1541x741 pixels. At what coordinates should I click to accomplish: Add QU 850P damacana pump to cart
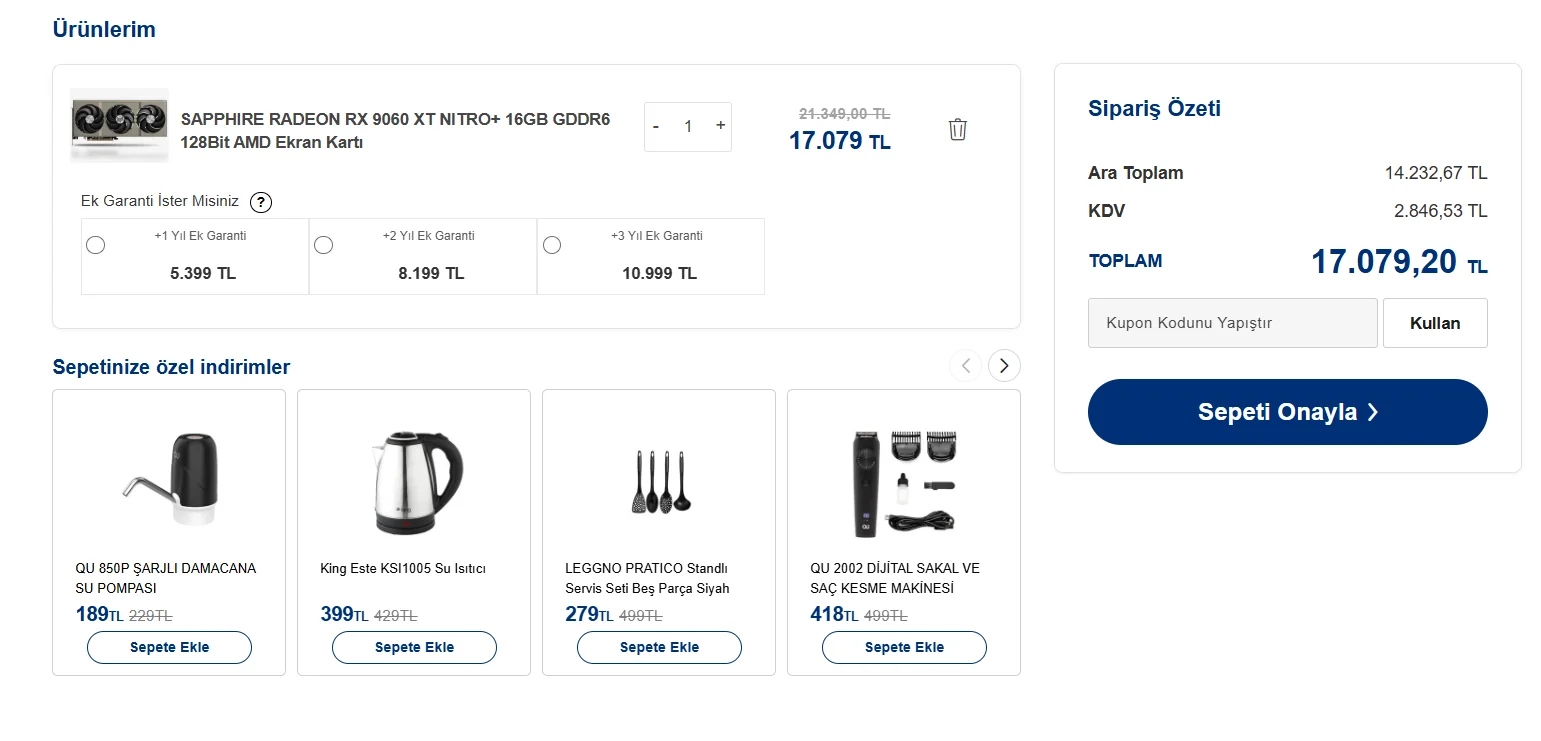point(169,647)
